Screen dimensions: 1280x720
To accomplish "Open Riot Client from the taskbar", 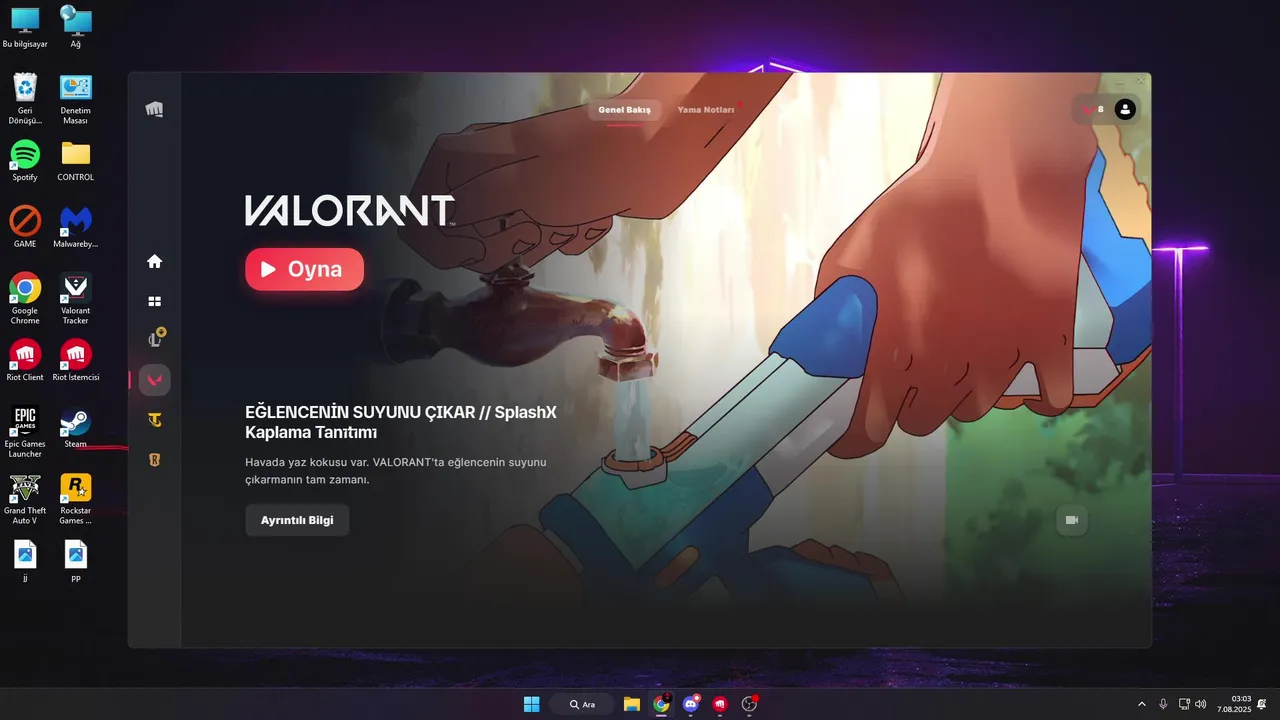I will tap(720, 704).
